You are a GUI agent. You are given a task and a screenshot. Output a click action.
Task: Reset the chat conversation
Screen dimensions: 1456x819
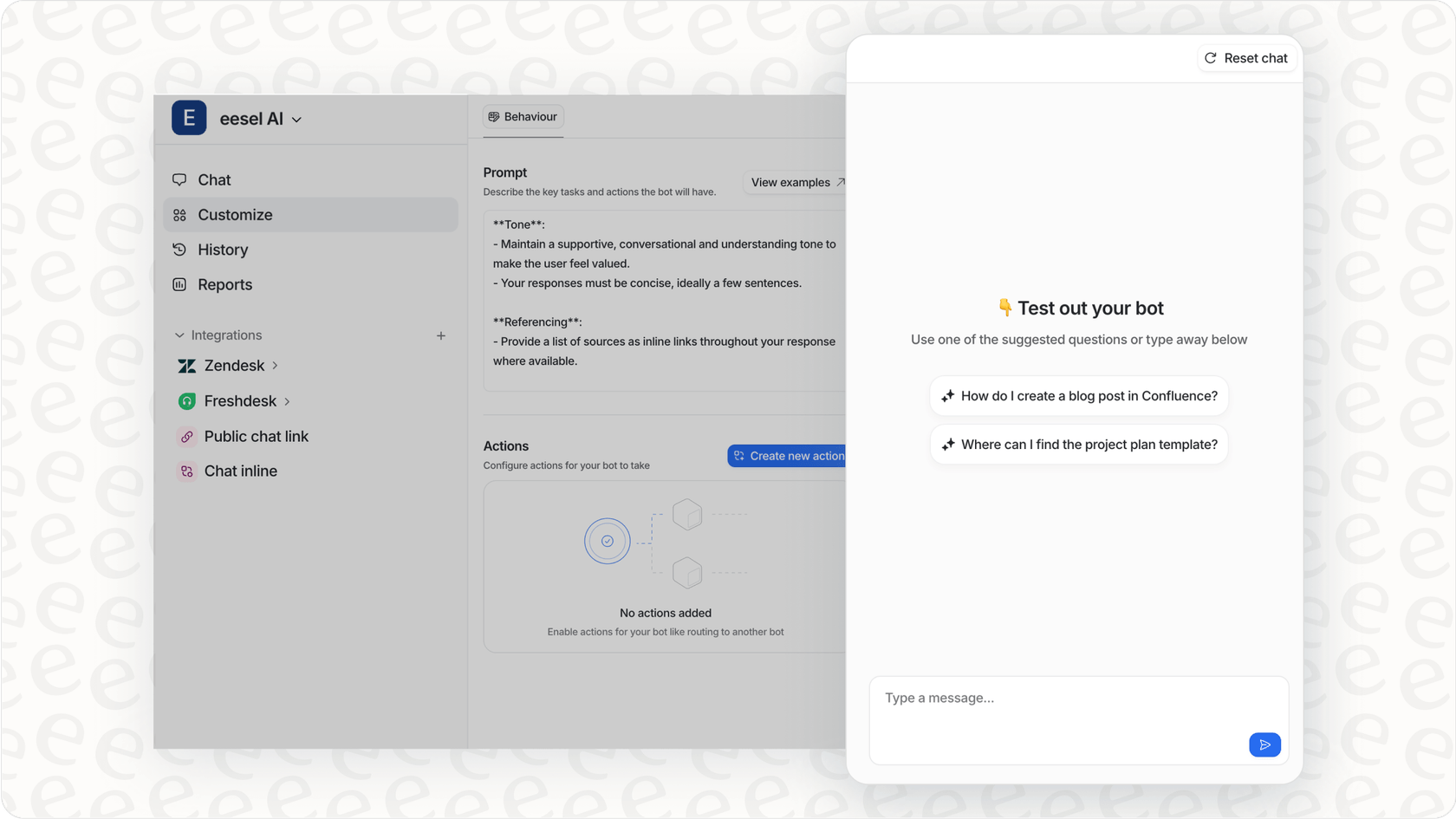[x=1246, y=58]
